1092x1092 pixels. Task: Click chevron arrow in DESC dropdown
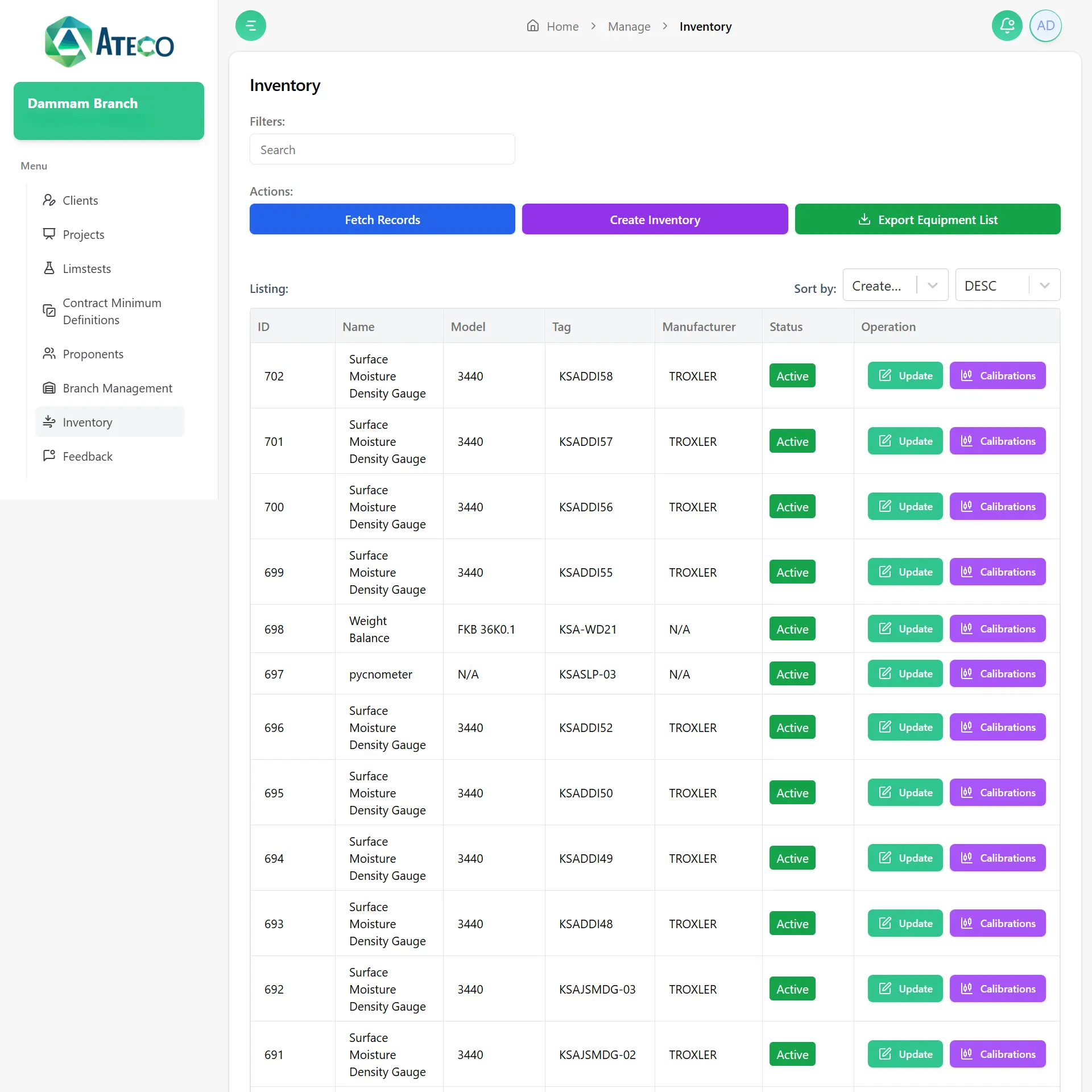1045,286
